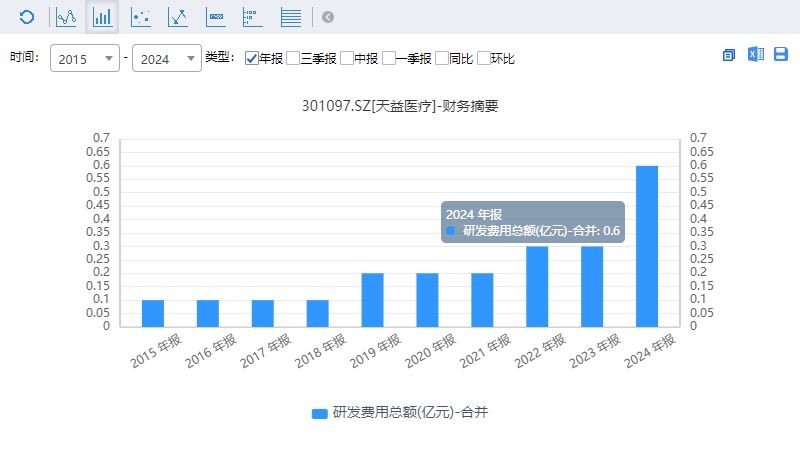Switch to the line chart type
The height and width of the screenshot is (473, 800).
pyautogui.click(x=66, y=17)
